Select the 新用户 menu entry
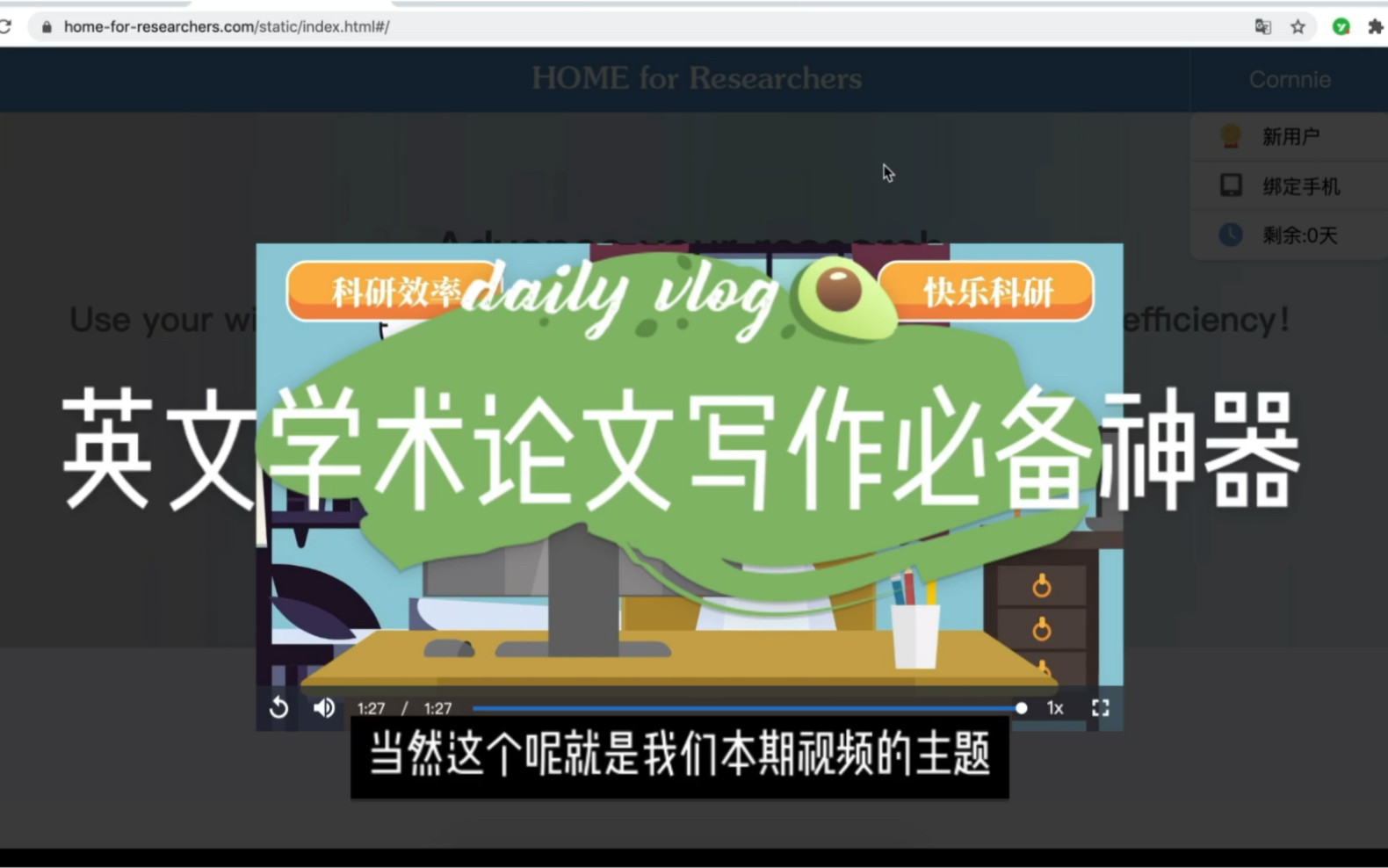The height and width of the screenshot is (868, 1388). coord(1290,136)
